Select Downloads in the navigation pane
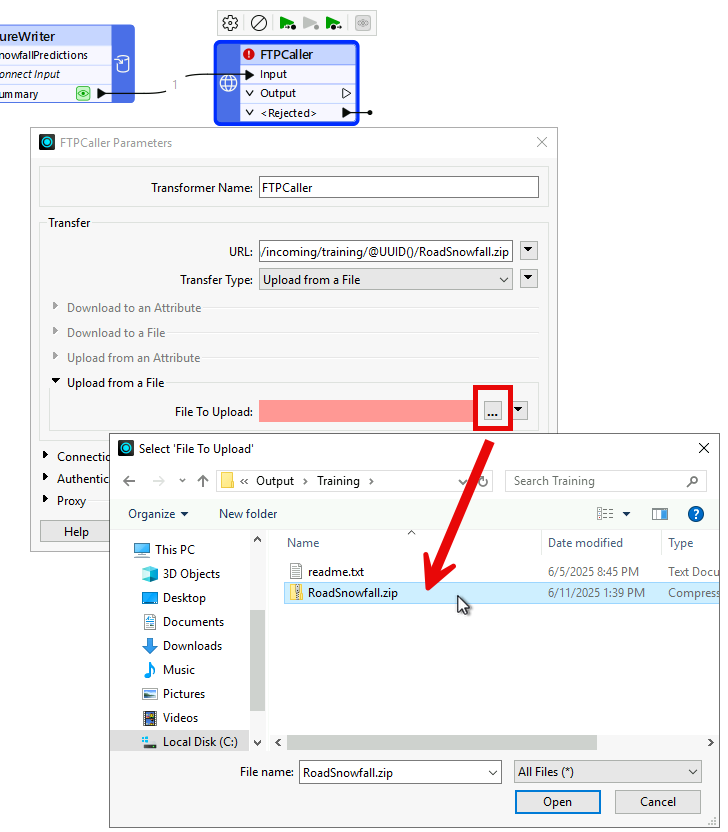 coord(192,646)
